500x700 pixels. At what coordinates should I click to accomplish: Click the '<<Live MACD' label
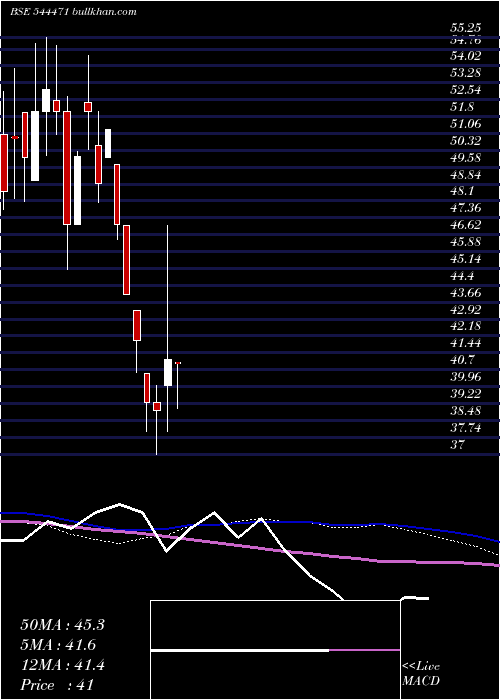click(x=421, y=674)
